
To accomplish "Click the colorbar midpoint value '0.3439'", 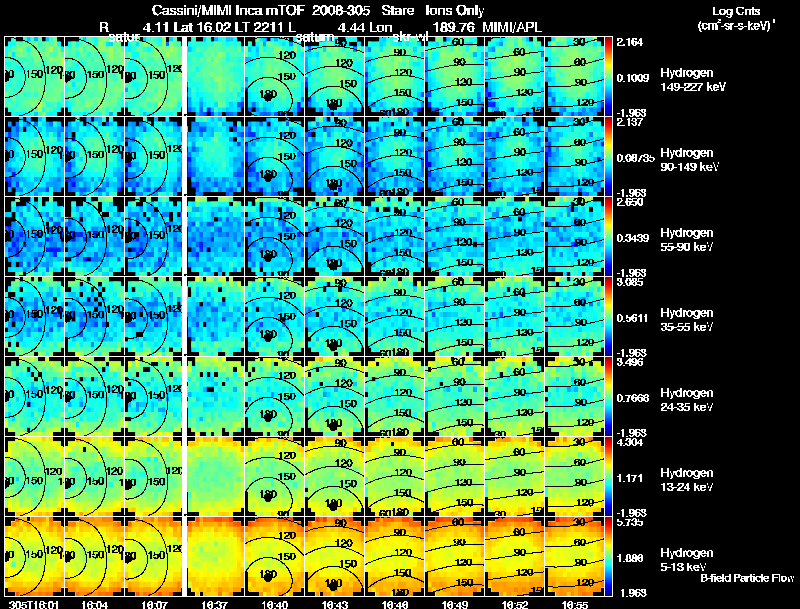I will (633, 238).
